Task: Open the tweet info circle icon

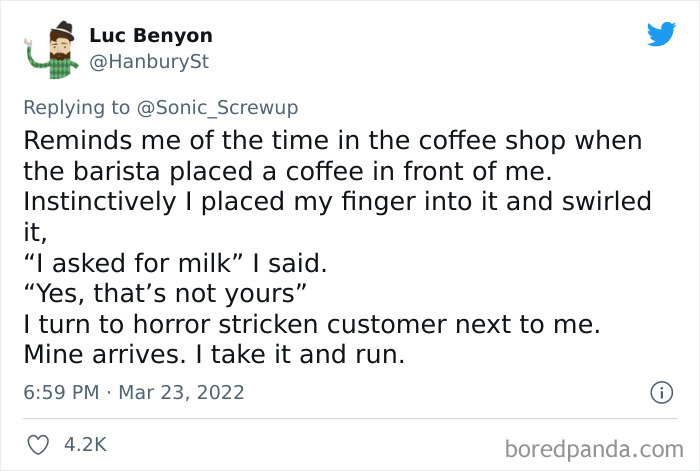Action: (660, 393)
